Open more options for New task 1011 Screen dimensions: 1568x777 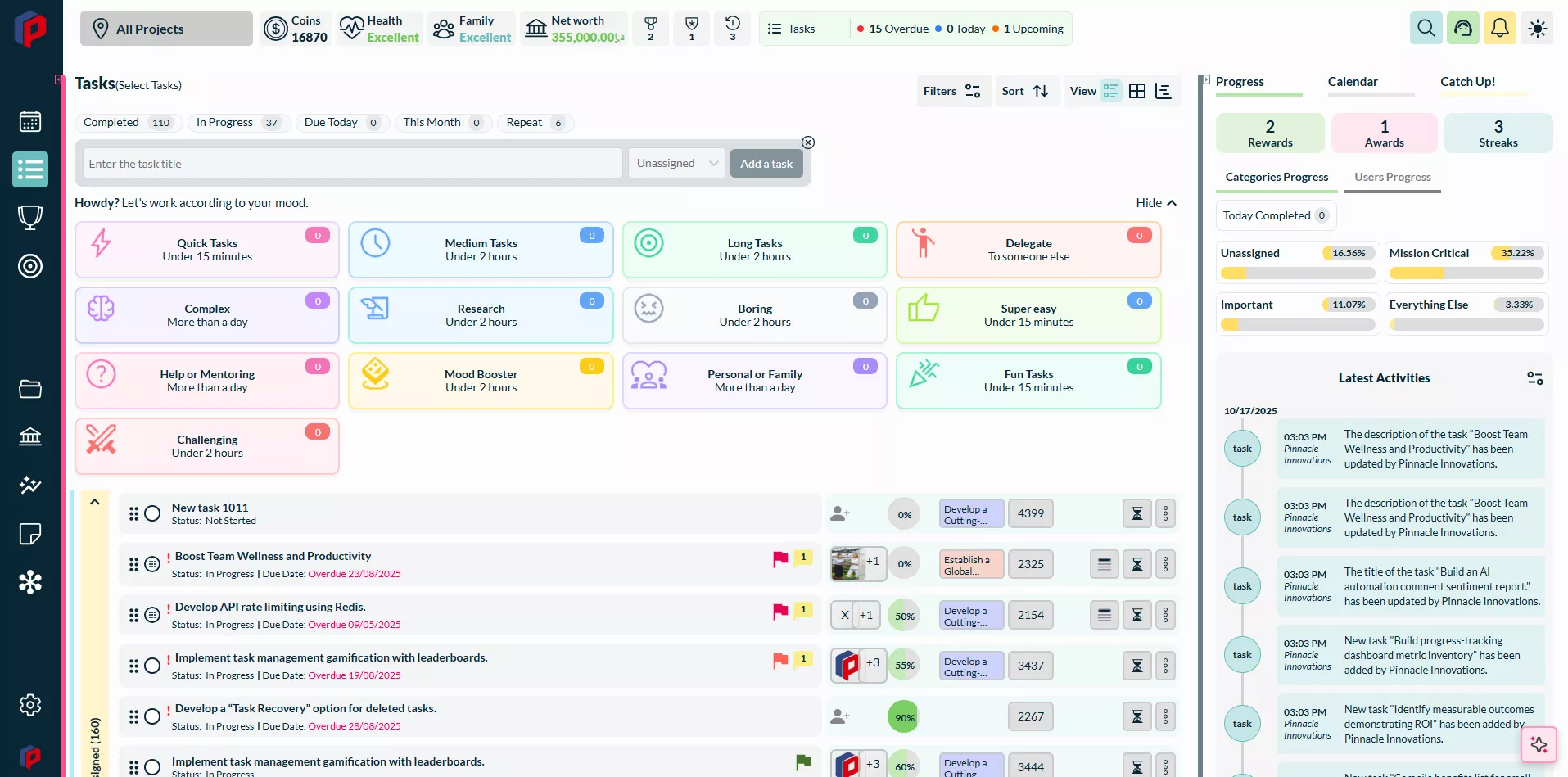click(1166, 514)
